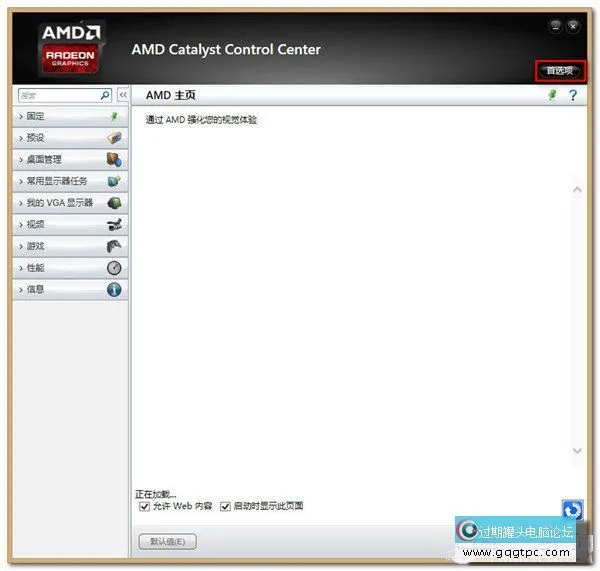This screenshot has width=600, height=571.
Task: Expand the 桌面管理 chevron arrow
Action: click(x=20, y=160)
